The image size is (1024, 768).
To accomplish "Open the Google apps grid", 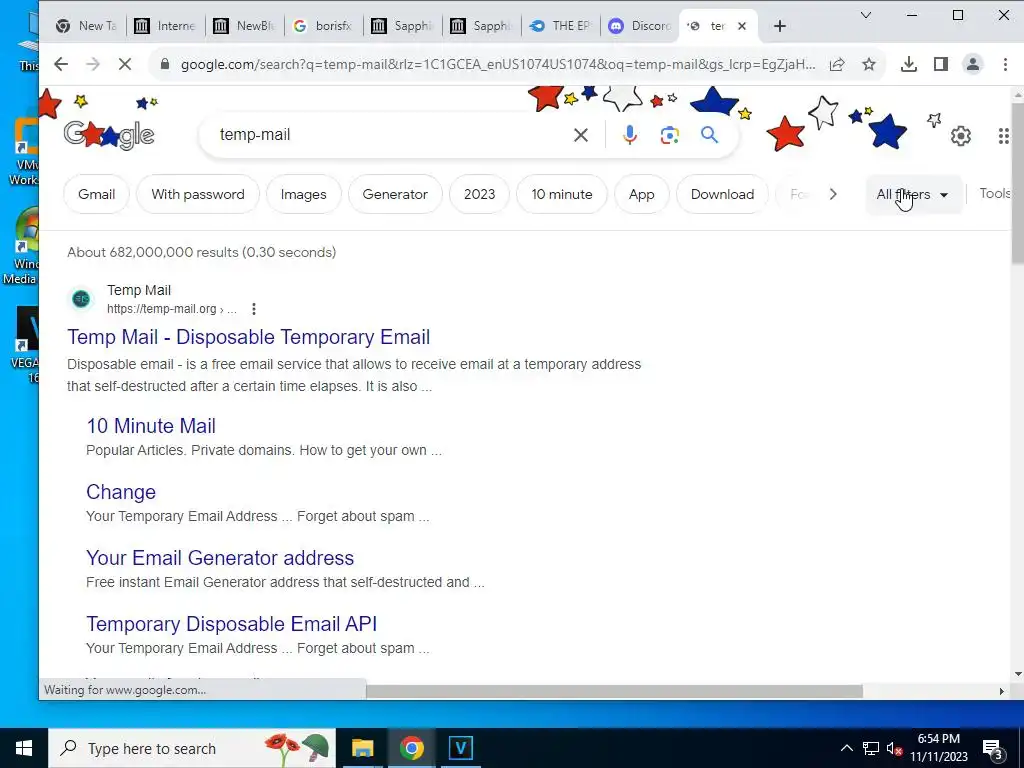I will click(x=1004, y=136).
